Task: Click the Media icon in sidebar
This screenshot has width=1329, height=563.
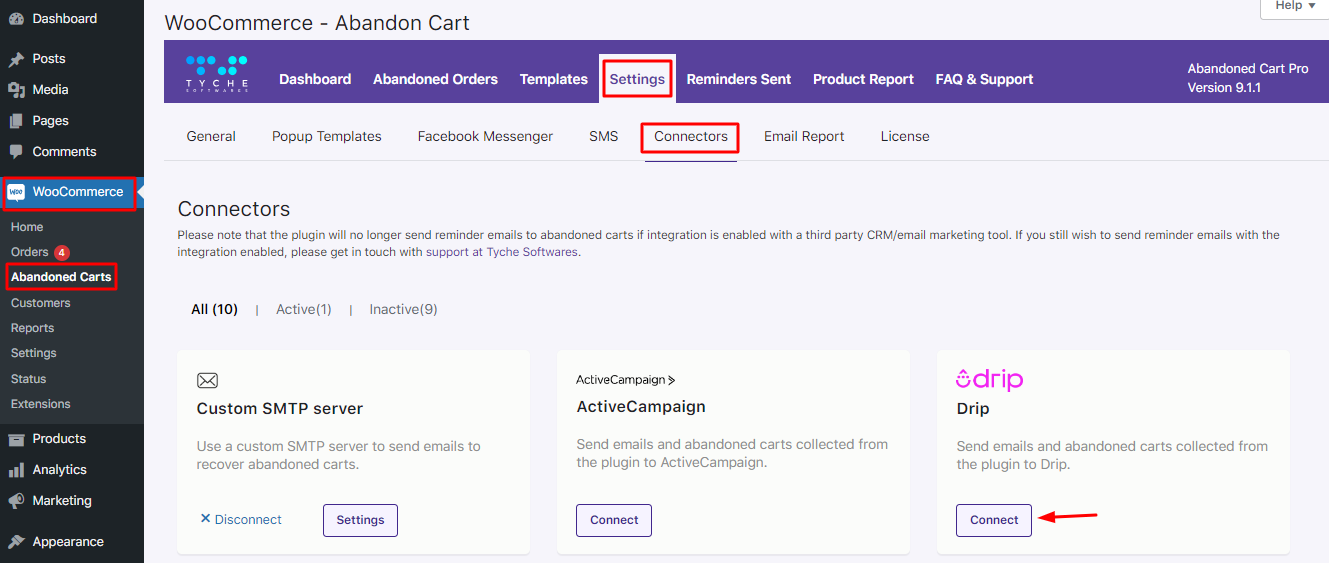Action: [x=16, y=90]
